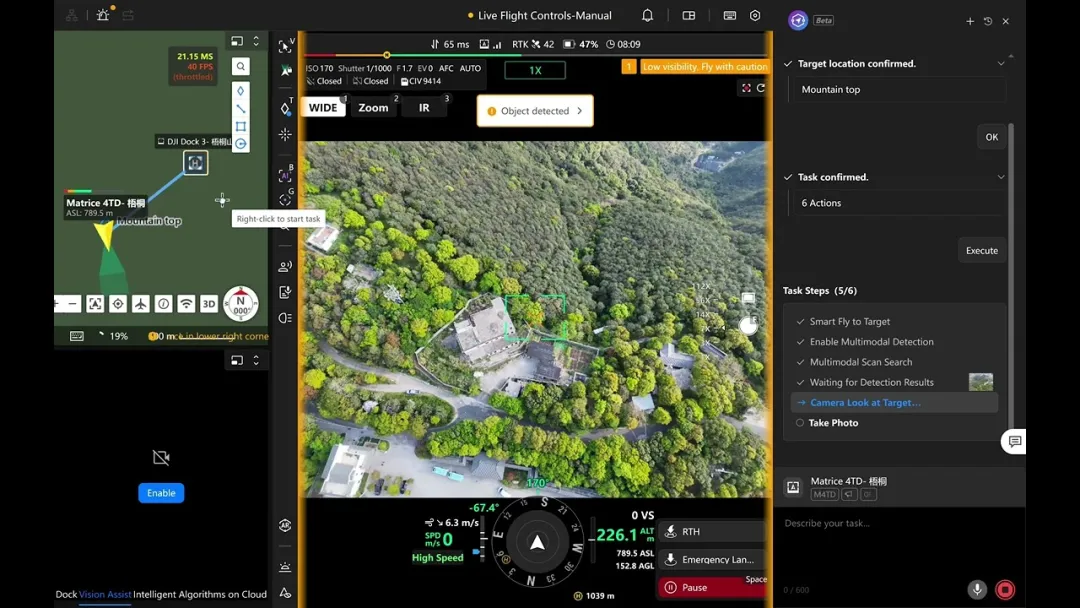Click the map search magnifier
The height and width of the screenshot is (608, 1080).
pos(240,66)
